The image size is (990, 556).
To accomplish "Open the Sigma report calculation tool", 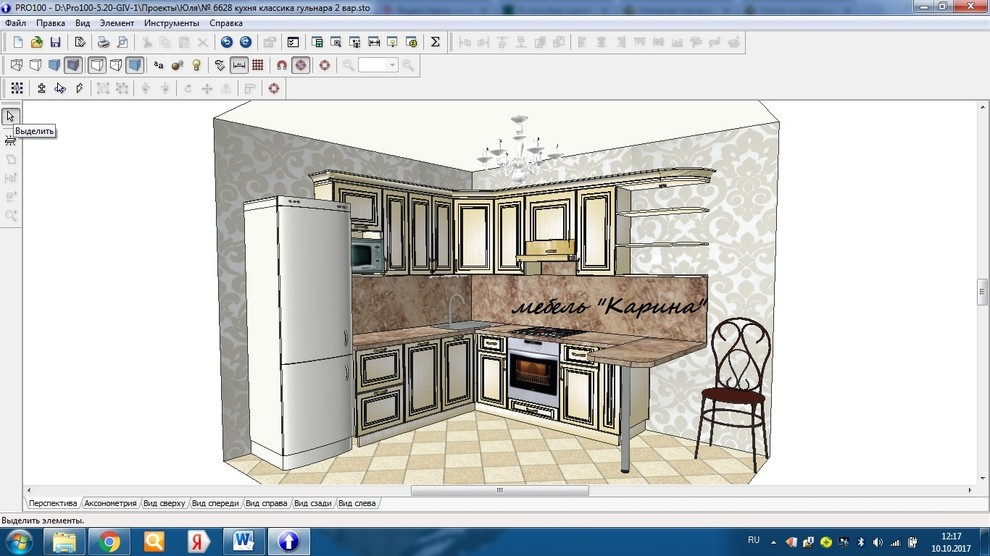I will (x=435, y=42).
